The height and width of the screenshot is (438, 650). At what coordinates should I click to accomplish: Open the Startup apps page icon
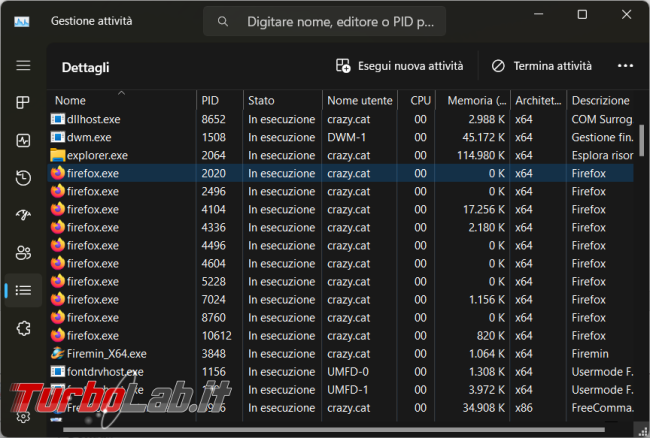23,215
